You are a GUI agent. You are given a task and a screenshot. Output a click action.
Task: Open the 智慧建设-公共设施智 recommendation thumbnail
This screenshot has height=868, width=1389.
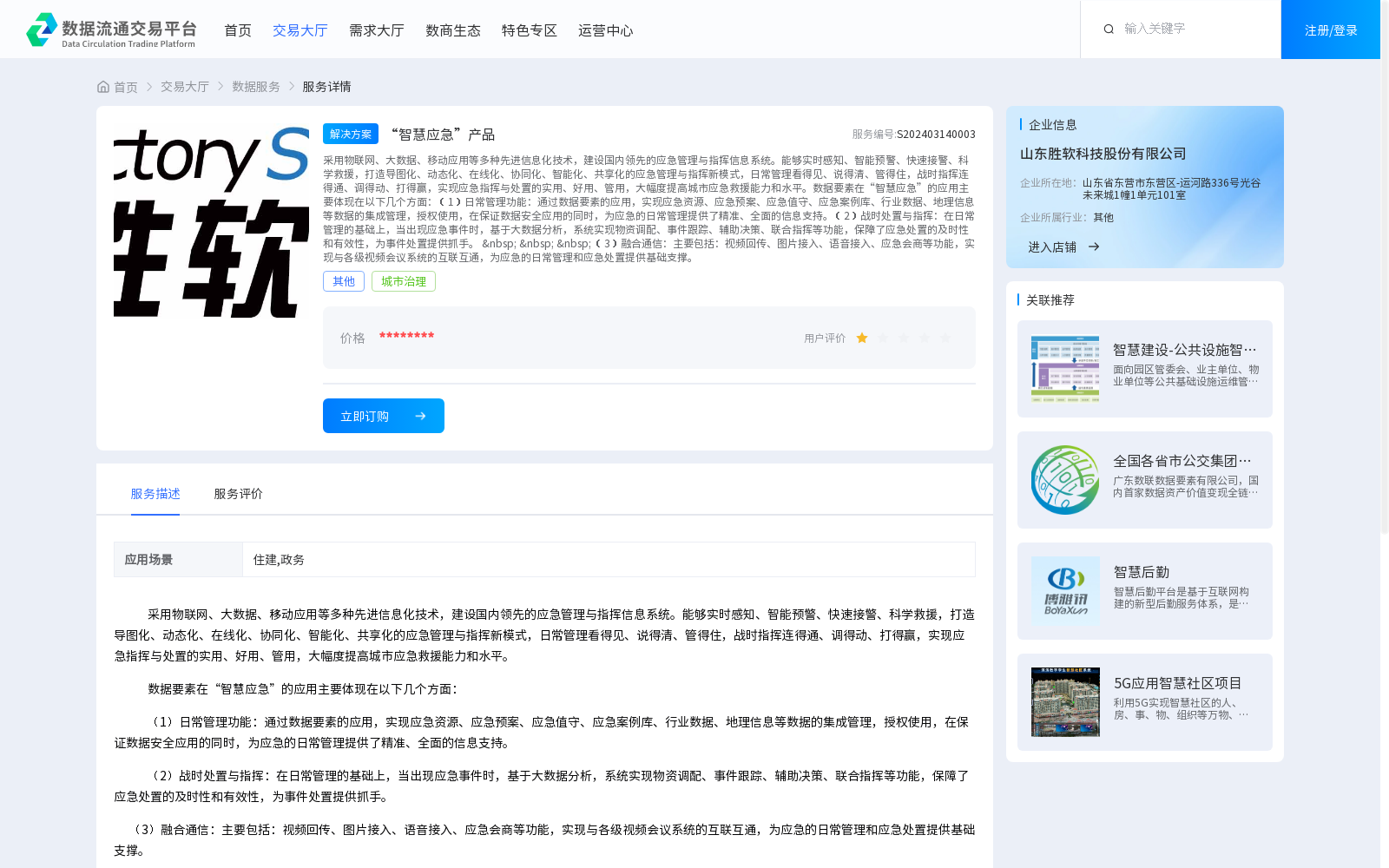tap(1065, 369)
